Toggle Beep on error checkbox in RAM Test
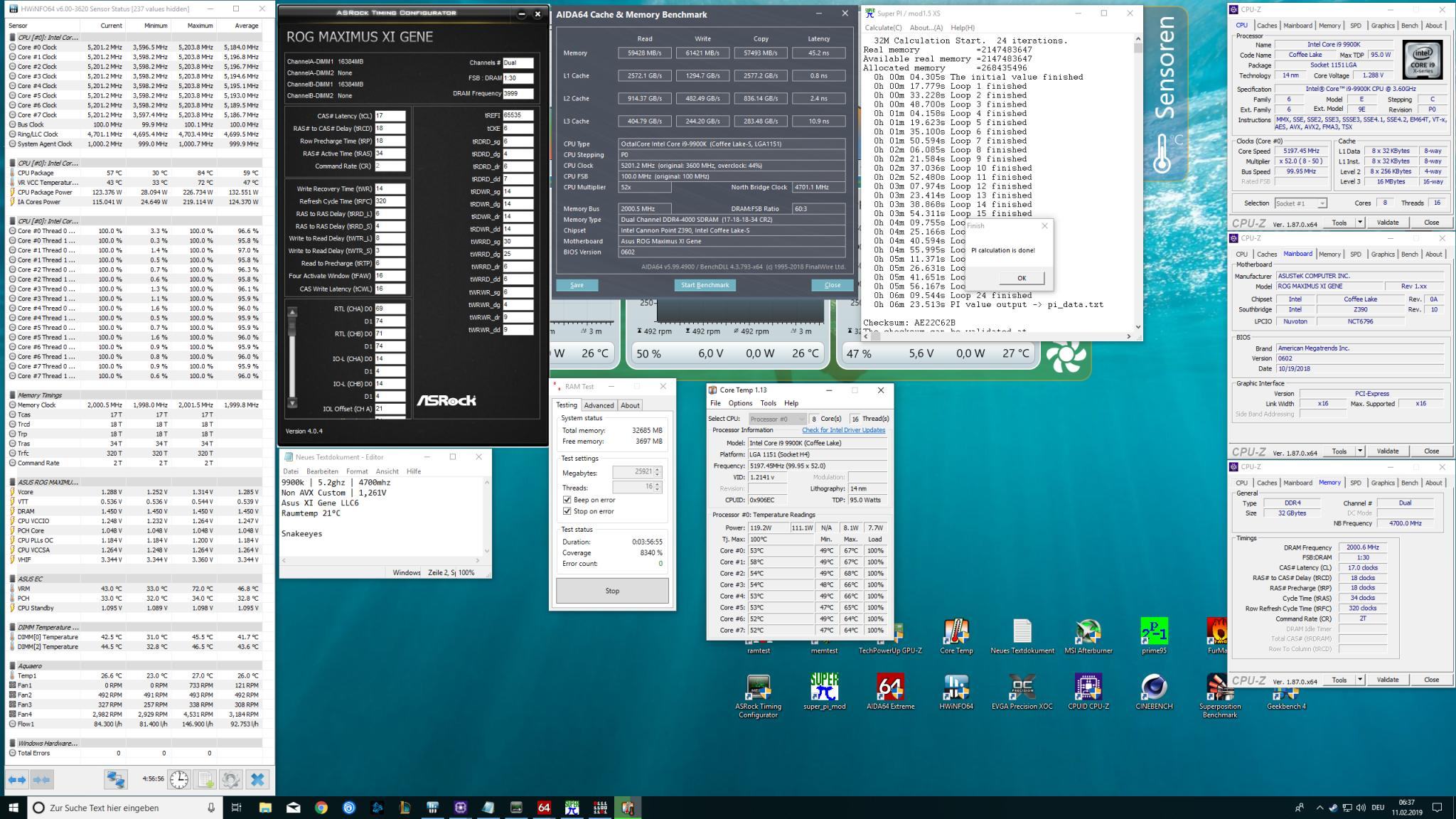The image size is (1456, 819). coord(567,500)
